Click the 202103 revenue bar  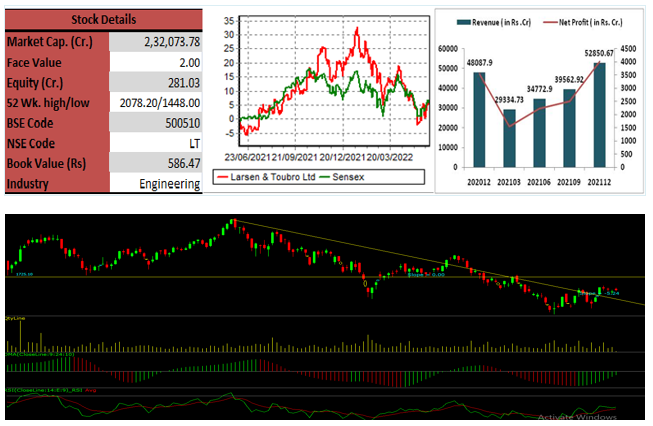tap(509, 139)
